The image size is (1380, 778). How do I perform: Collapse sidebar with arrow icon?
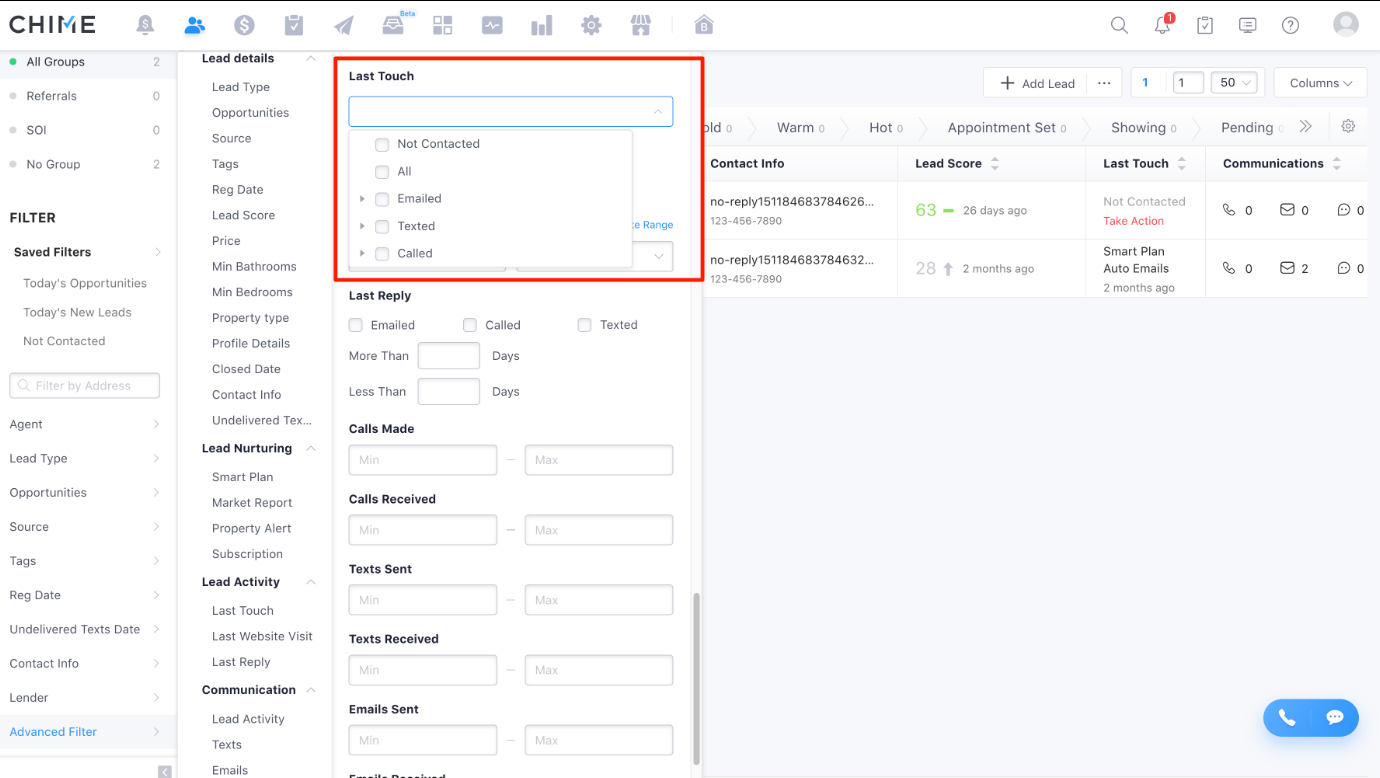point(165,771)
